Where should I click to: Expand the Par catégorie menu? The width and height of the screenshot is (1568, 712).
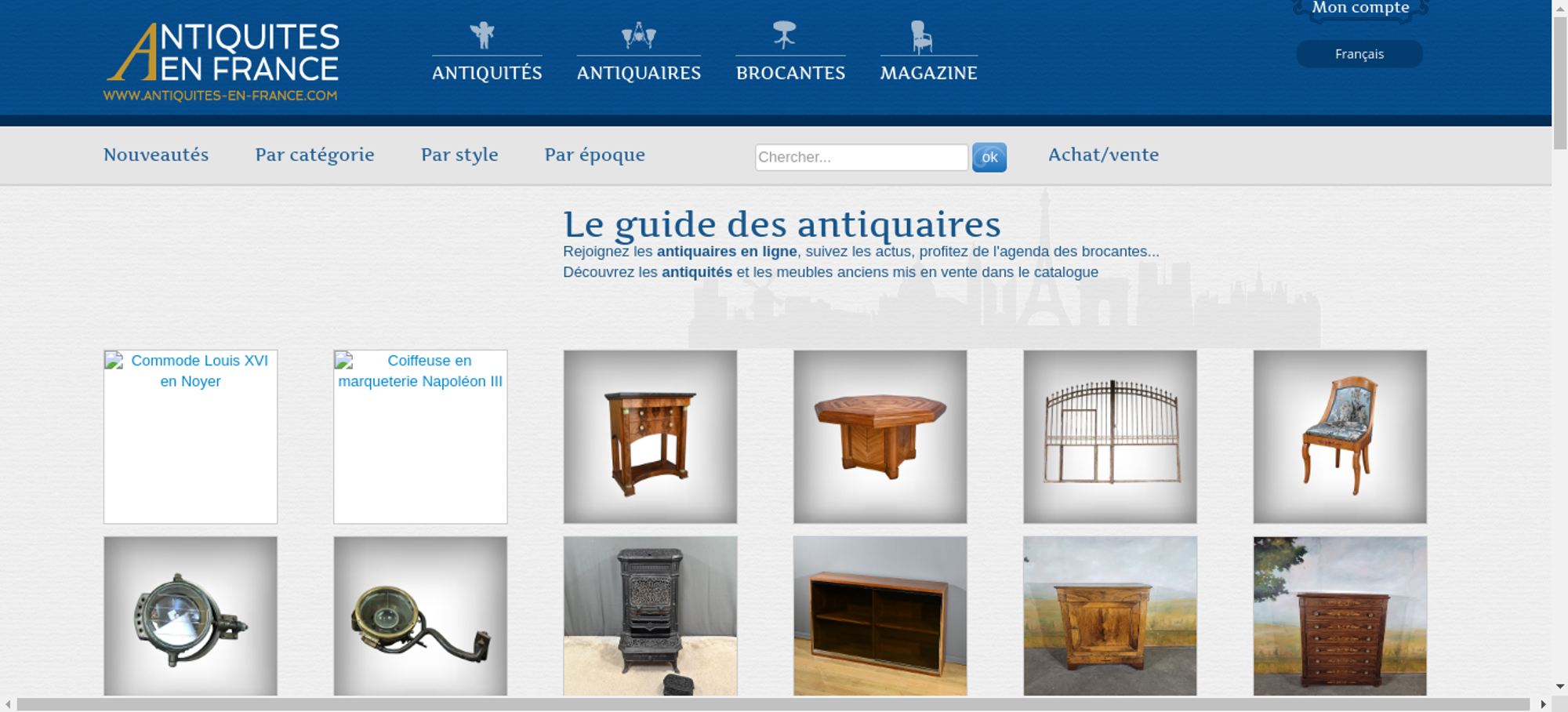[x=314, y=154]
